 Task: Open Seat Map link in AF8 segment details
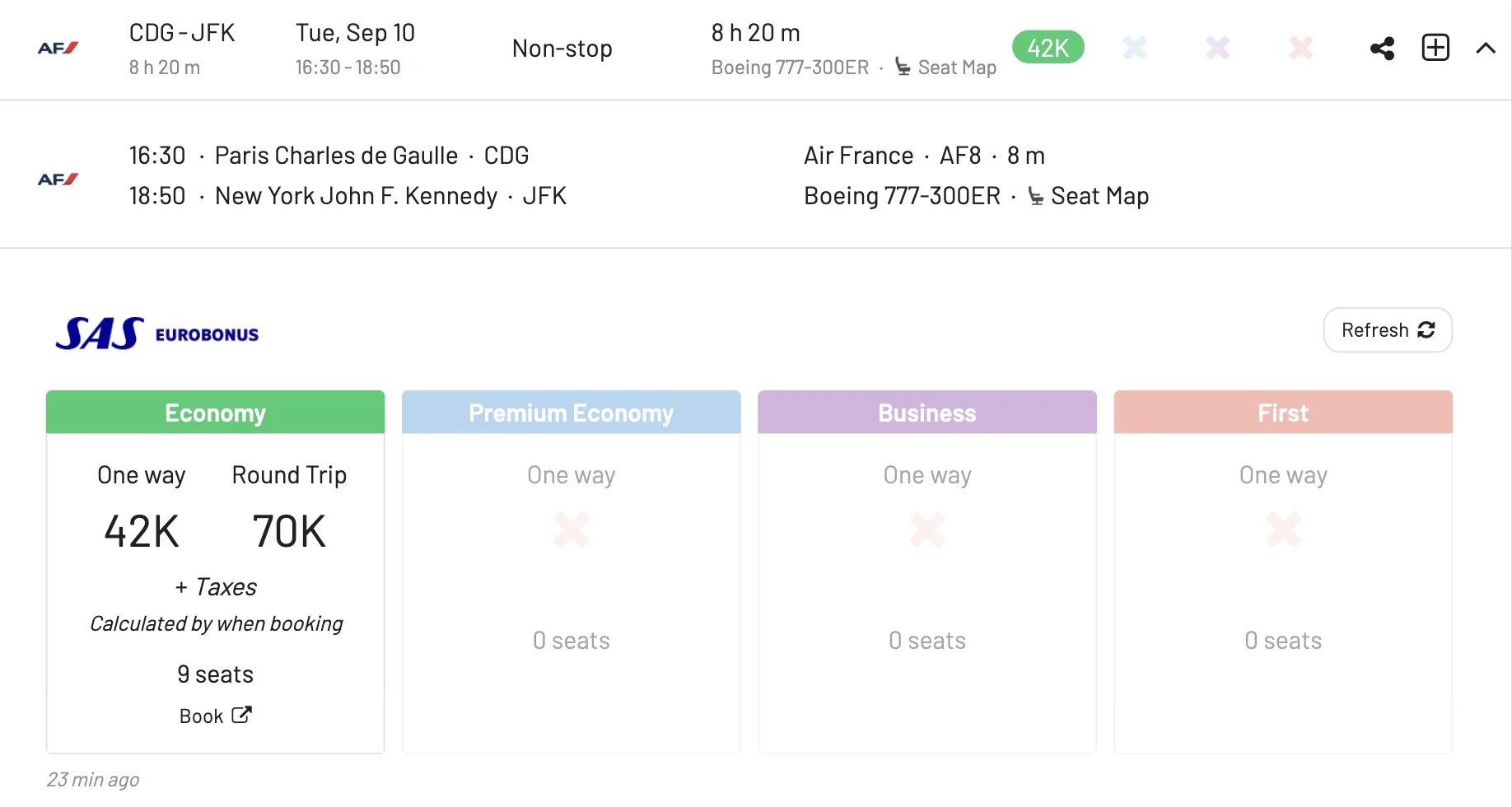[x=1088, y=196]
